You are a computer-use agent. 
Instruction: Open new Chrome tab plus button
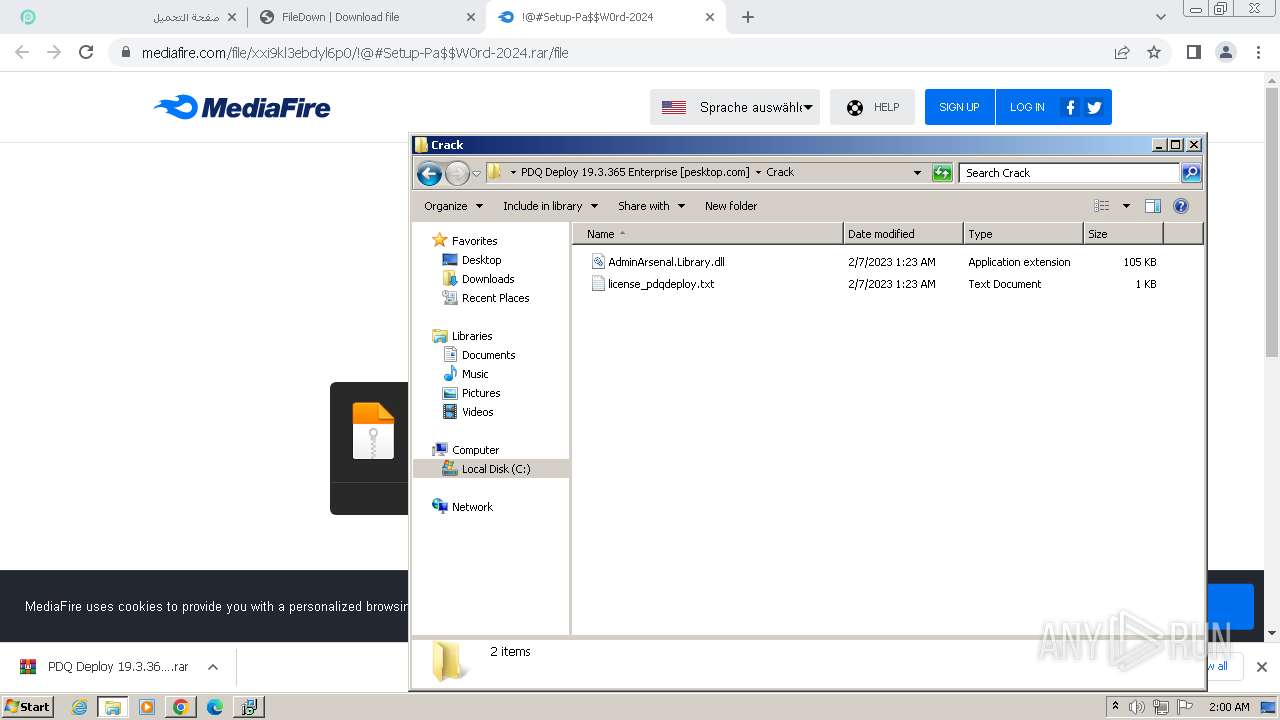[x=748, y=17]
